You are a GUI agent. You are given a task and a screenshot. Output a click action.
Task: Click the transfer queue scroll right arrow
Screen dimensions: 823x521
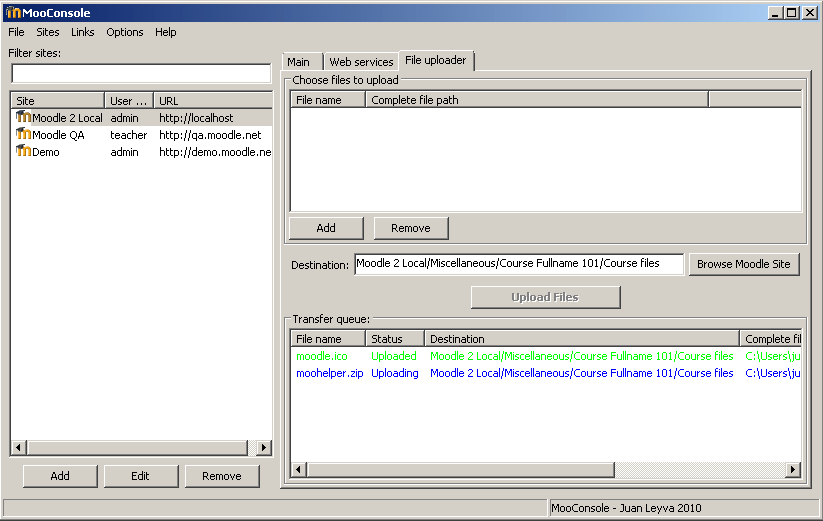tap(793, 469)
